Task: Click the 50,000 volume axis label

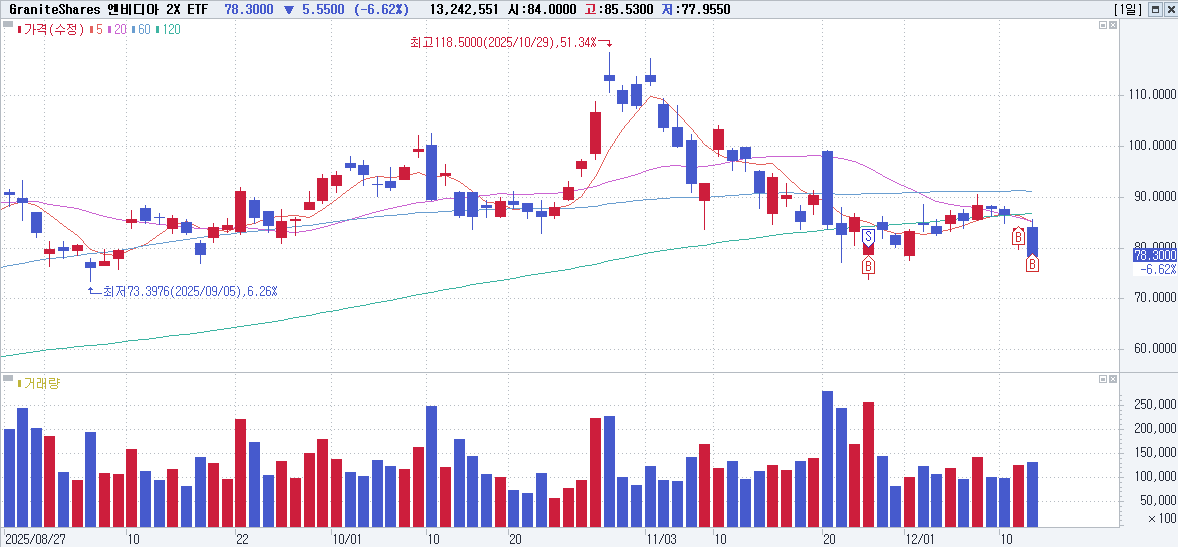Action: coord(1156,500)
